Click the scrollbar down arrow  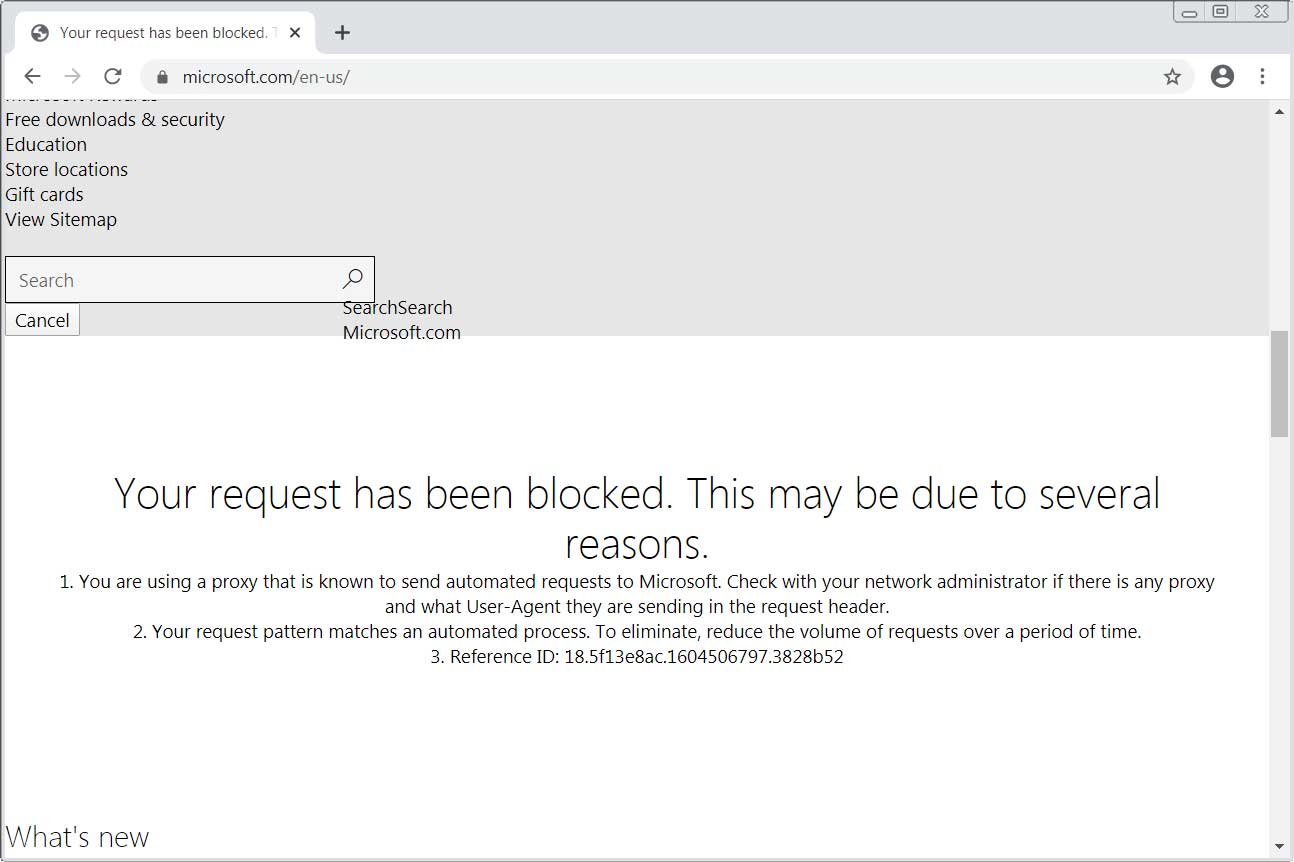pyautogui.click(x=1279, y=846)
